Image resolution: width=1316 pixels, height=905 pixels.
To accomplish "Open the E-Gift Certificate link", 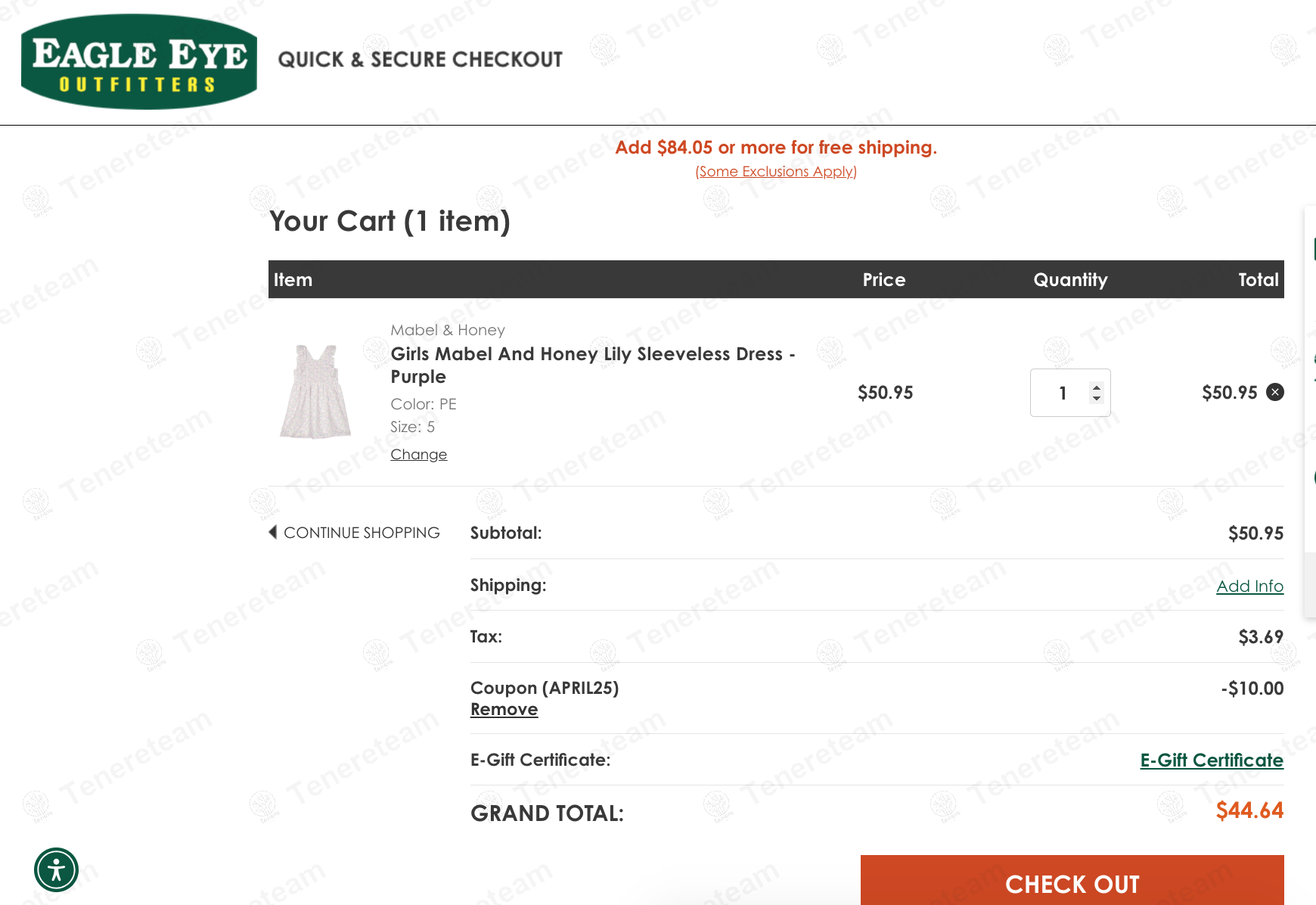I will 1212,760.
